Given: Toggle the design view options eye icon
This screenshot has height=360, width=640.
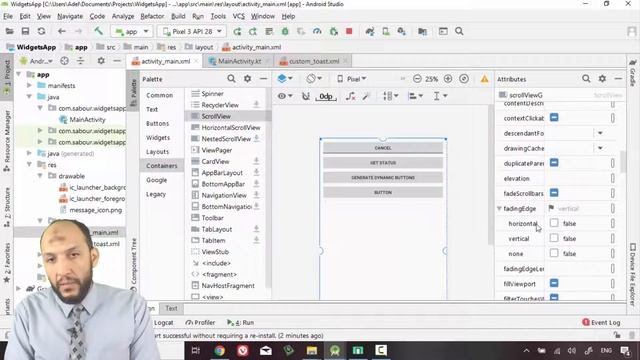Looking at the screenshot, I should (x=284, y=96).
